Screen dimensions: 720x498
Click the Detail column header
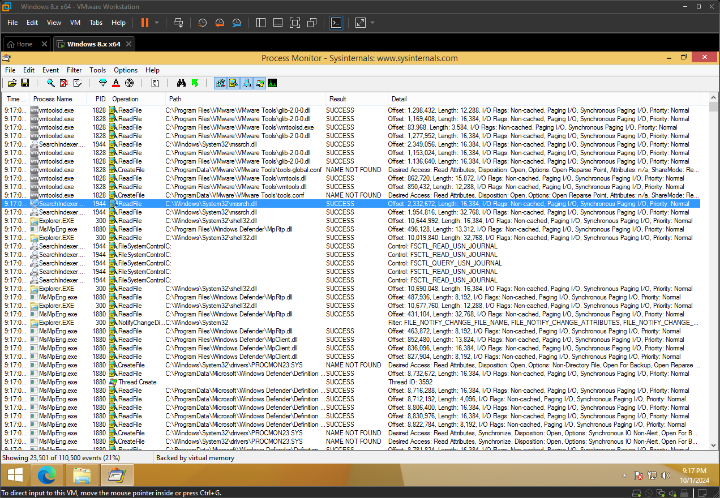coord(544,99)
